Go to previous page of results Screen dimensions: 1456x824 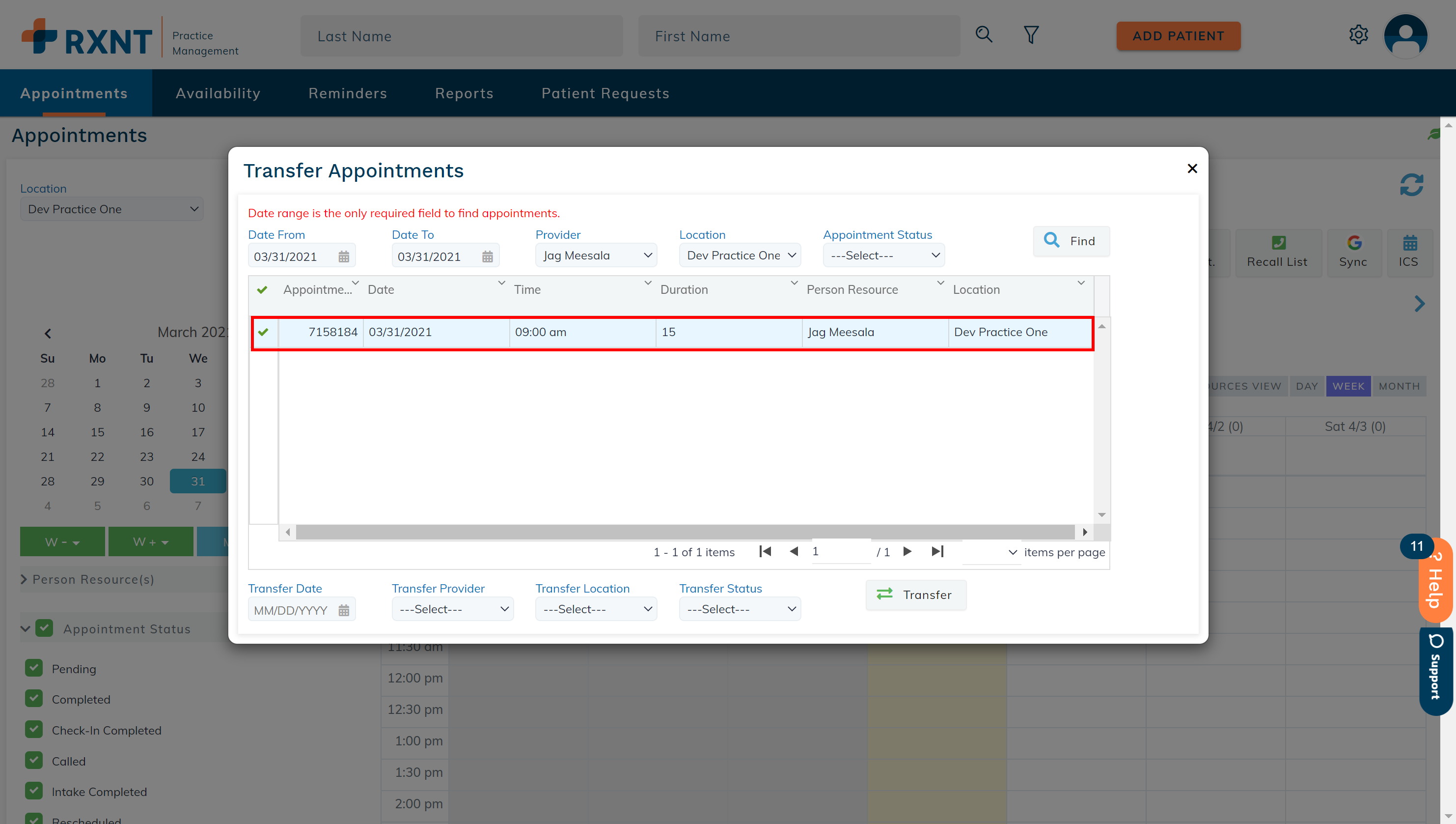pyautogui.click(x=794, y=551)
